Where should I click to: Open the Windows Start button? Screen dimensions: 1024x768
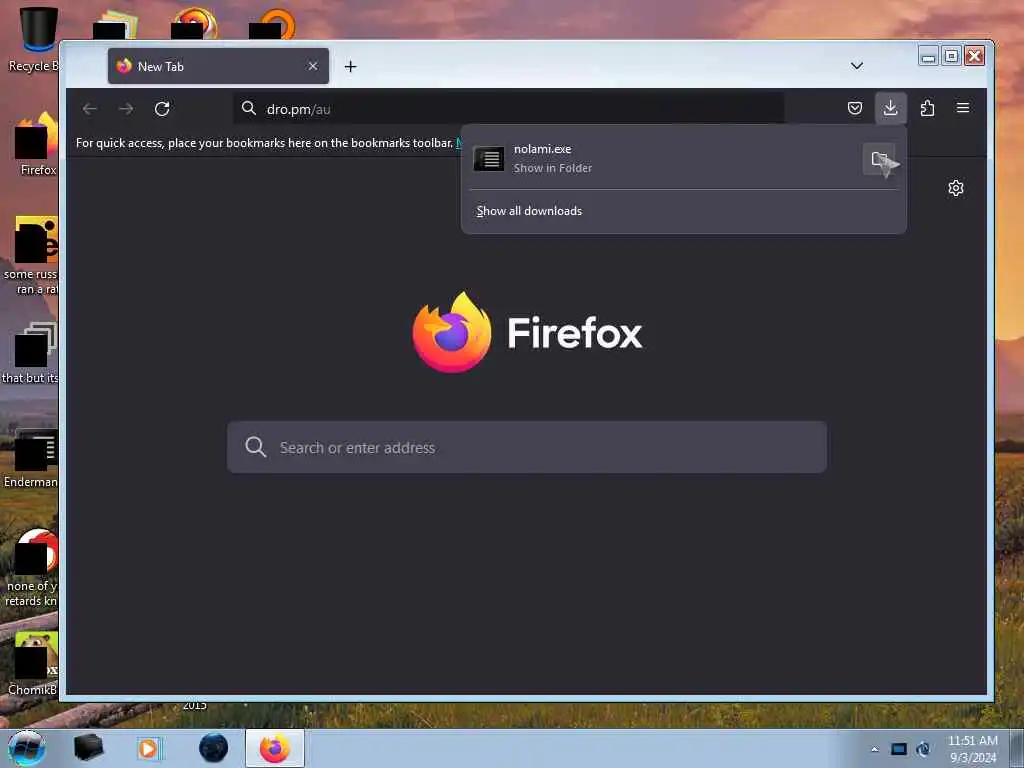pos(27,748)
